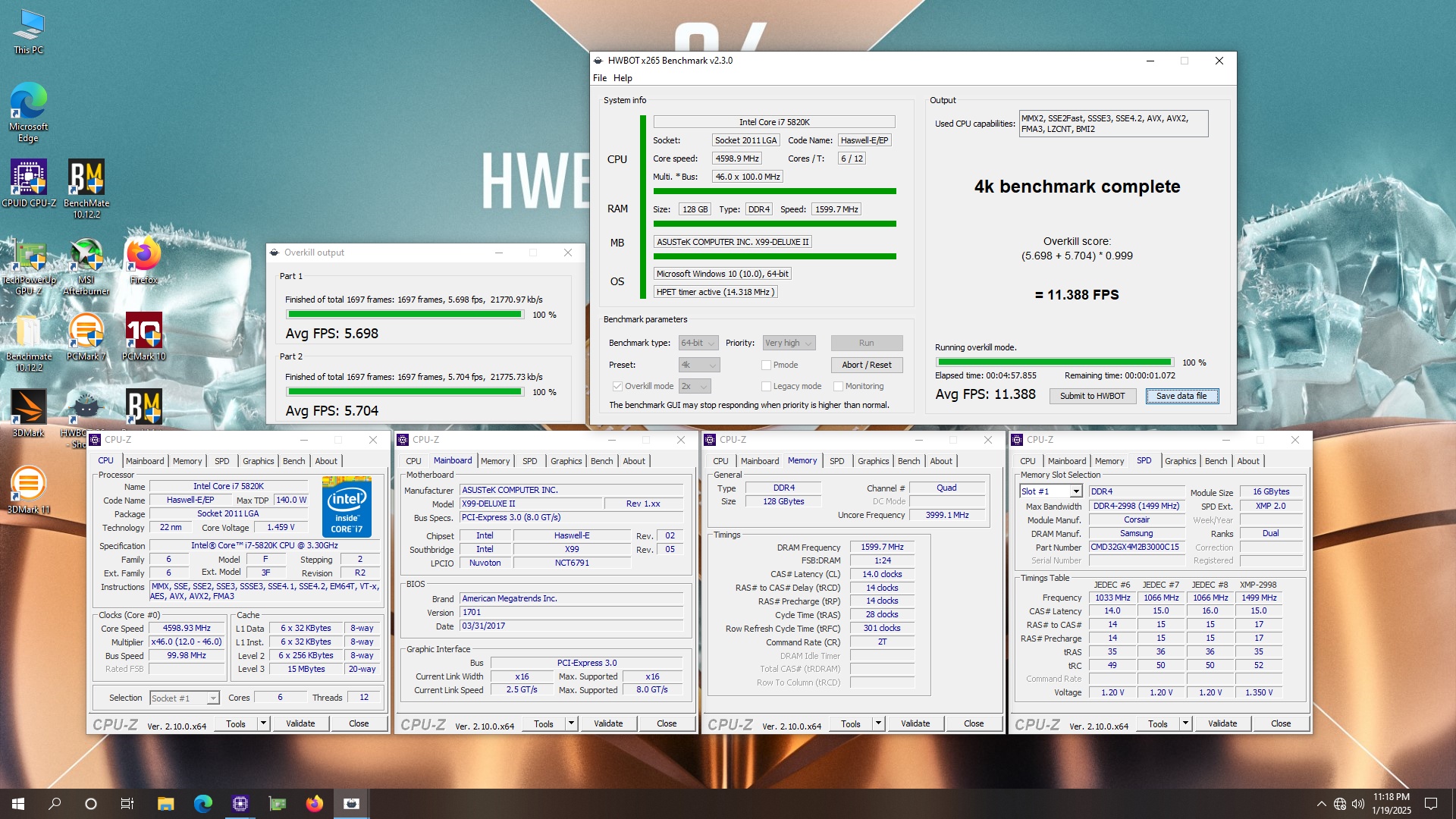The image size is (1456, 819).
Task: Click the HPET timer active field
Action: click(716, 292)
